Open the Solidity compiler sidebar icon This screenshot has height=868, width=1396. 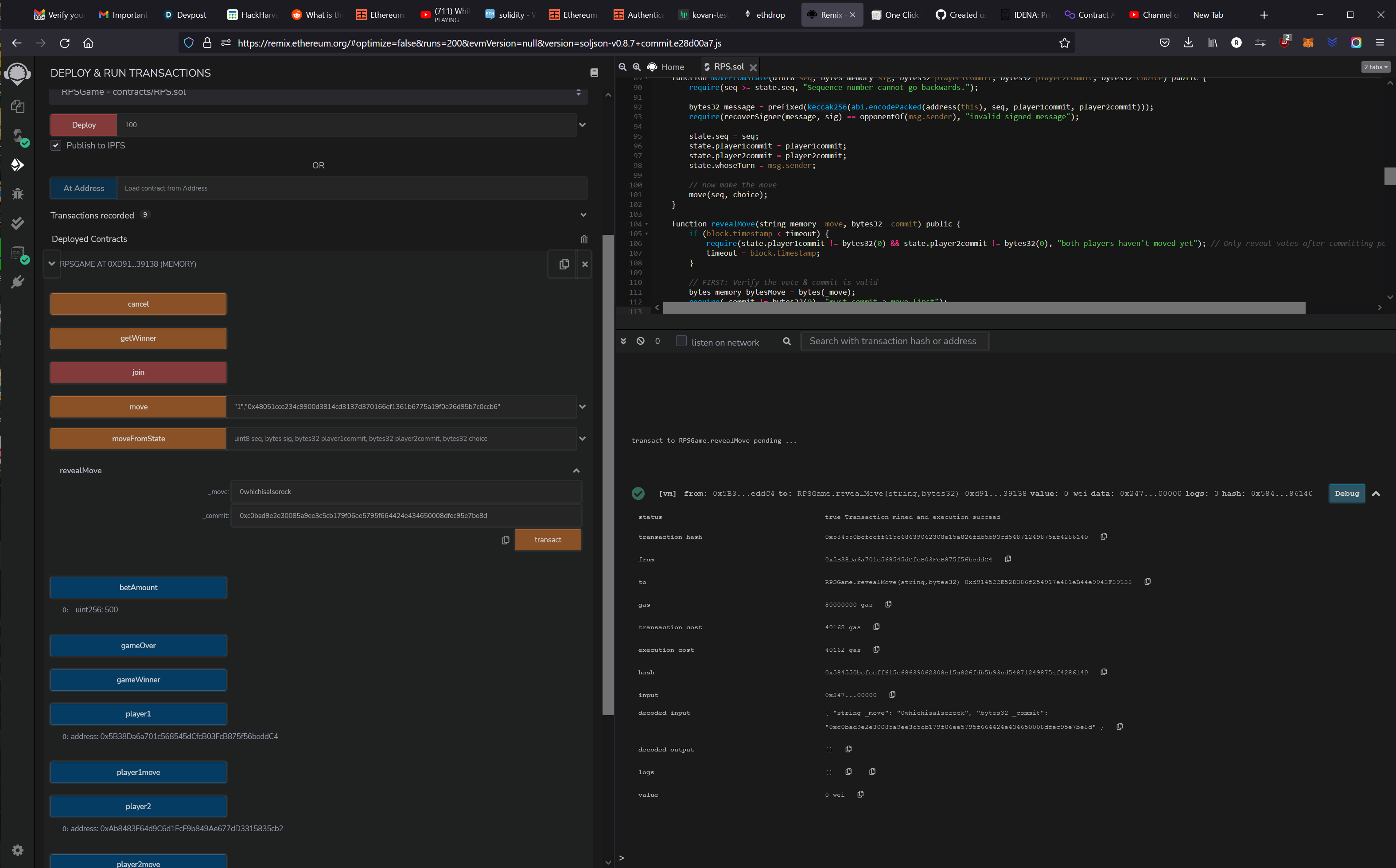(18, 136)
